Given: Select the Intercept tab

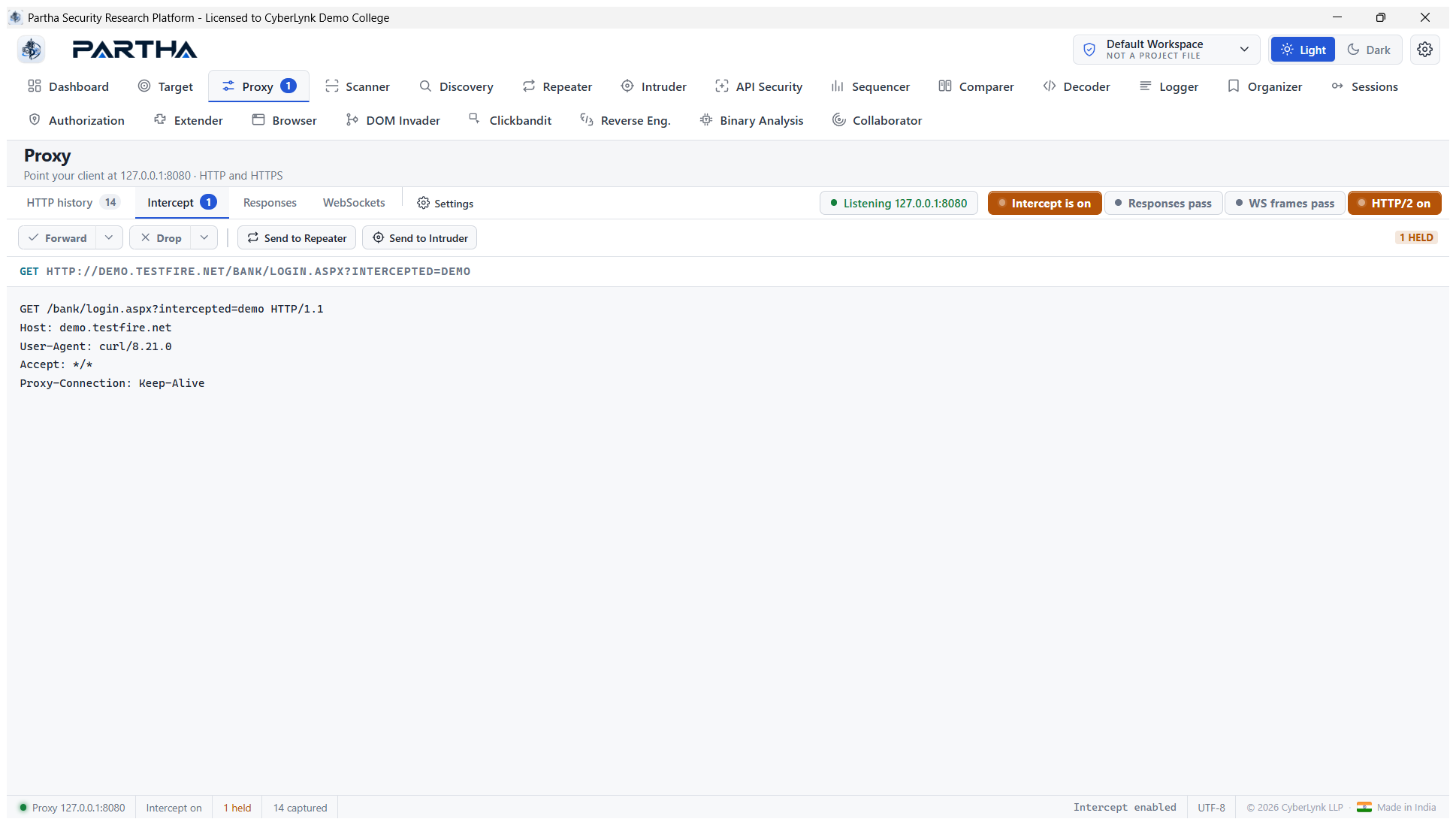Looking at the screenshot, I should point(182,203).
